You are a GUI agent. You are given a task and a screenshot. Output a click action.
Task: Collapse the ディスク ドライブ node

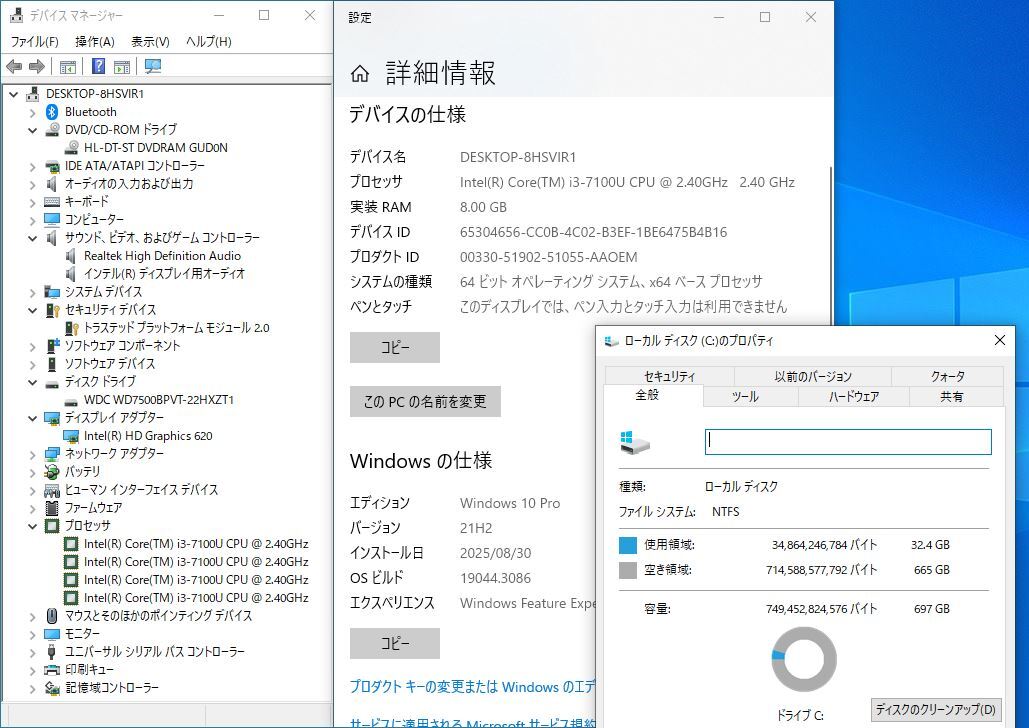tap(32, 382)
